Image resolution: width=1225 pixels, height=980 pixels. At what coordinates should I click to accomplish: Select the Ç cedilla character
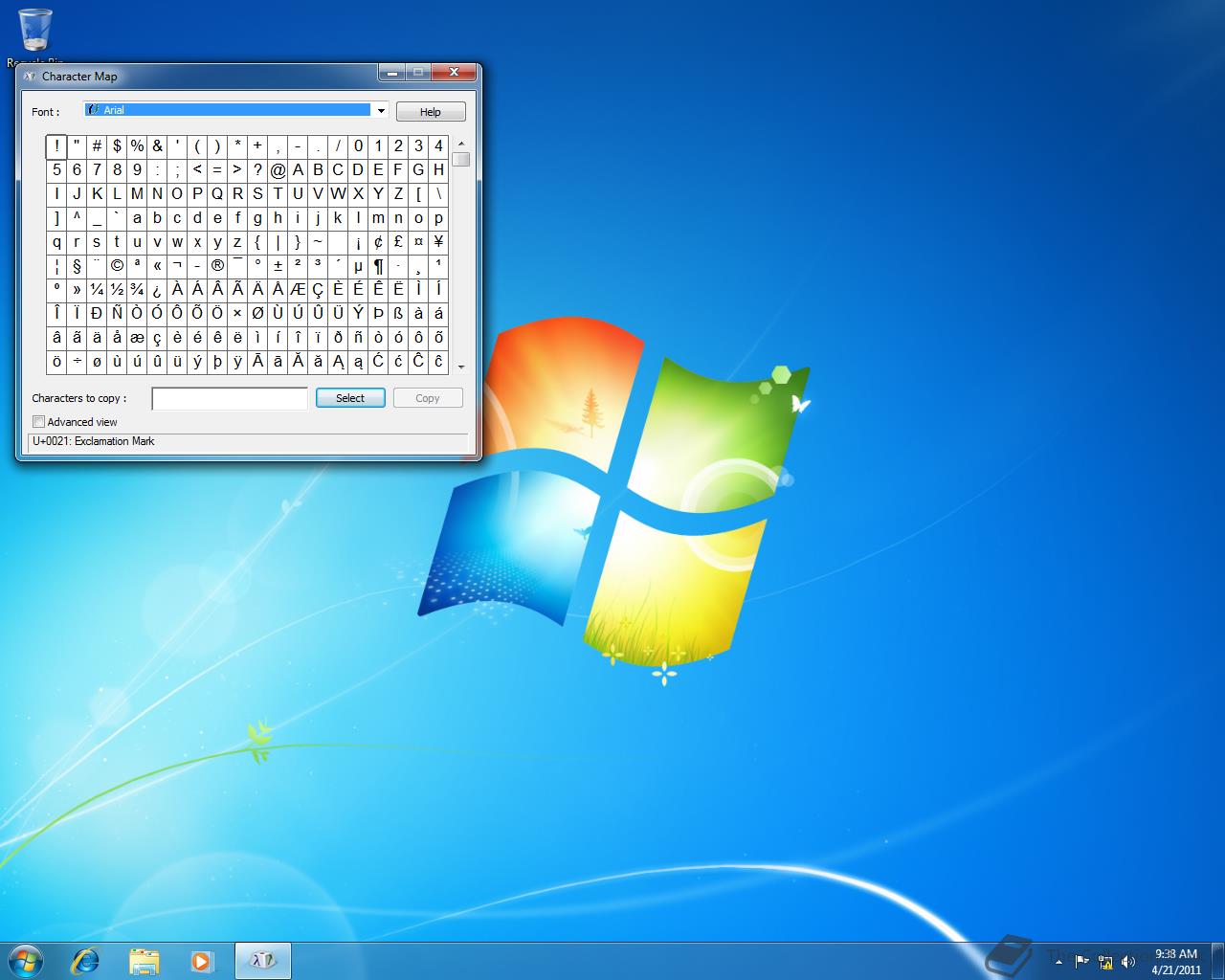pos(318,290)
